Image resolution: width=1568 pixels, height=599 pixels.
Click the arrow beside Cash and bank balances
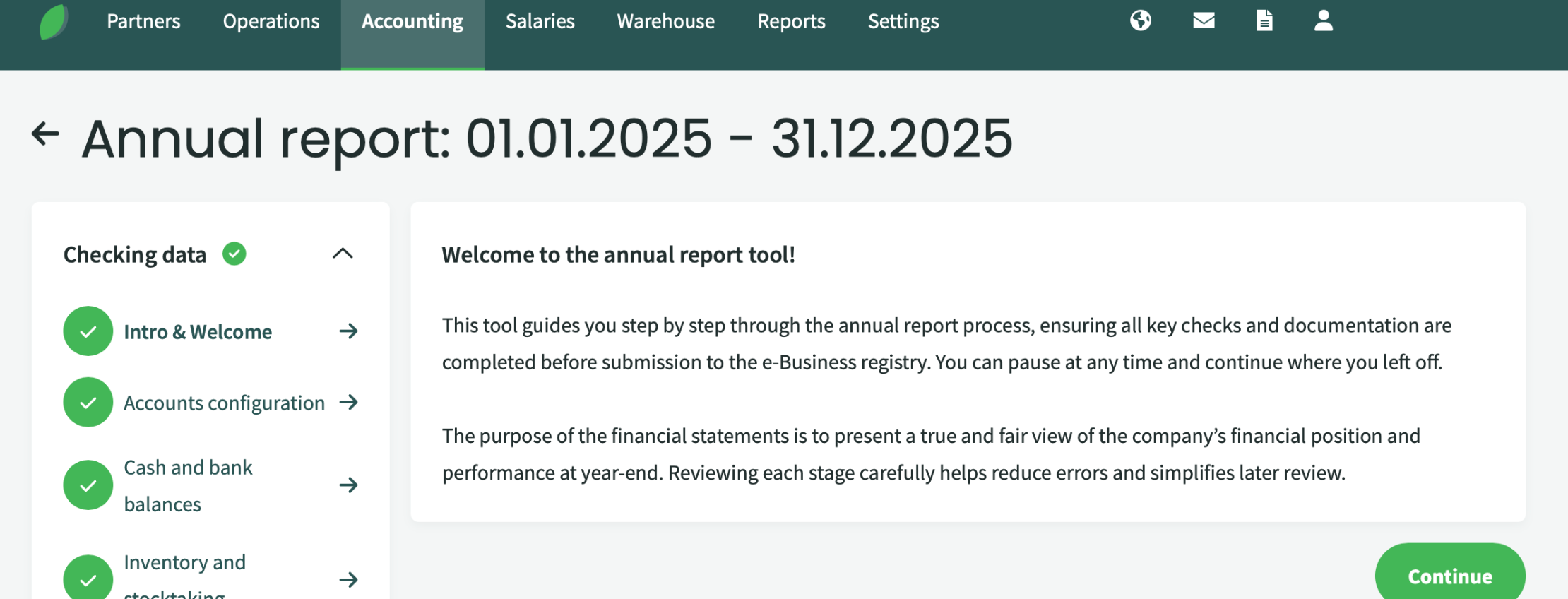[349, 485]
